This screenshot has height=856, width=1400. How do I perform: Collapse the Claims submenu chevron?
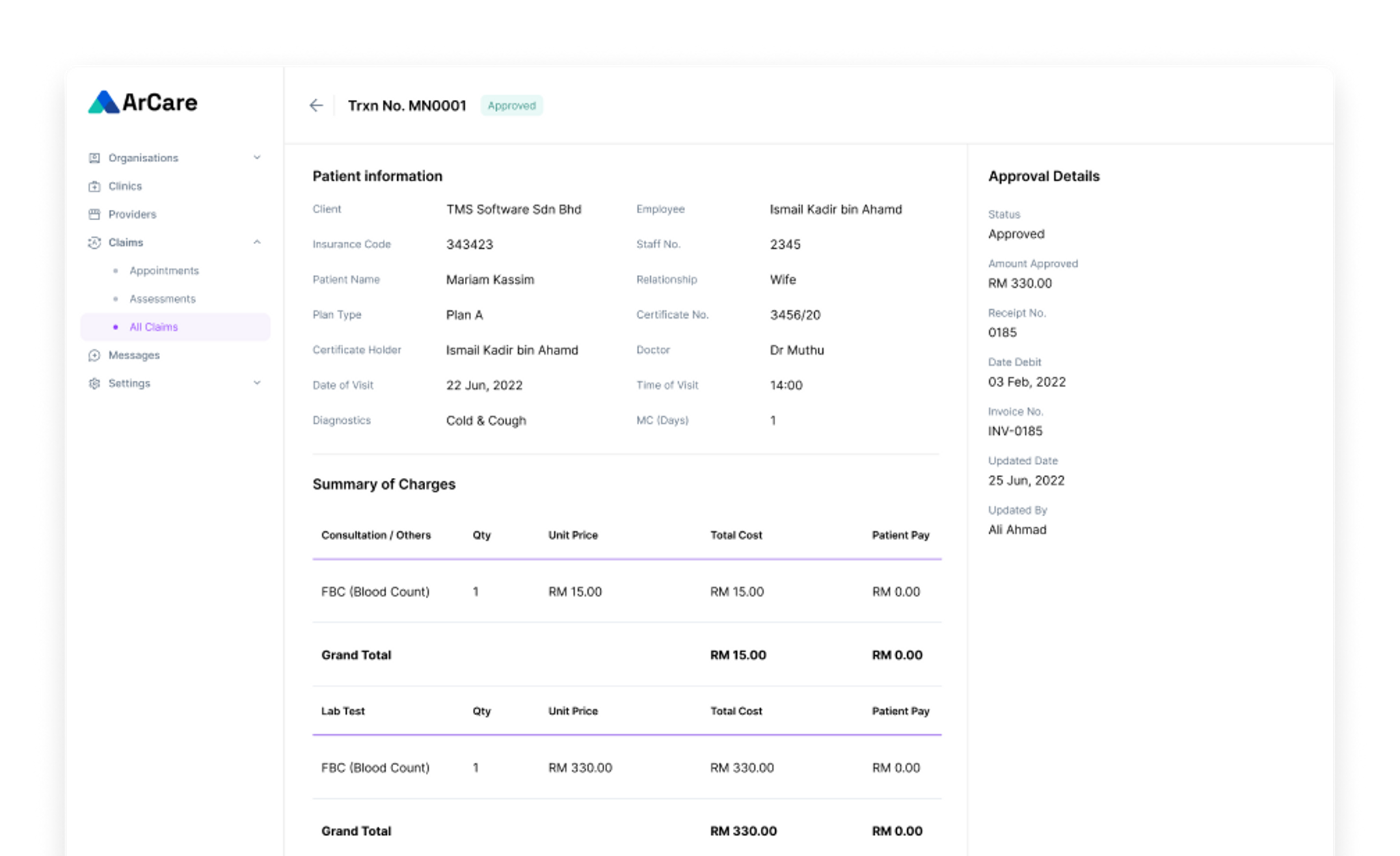coord(257,243)
